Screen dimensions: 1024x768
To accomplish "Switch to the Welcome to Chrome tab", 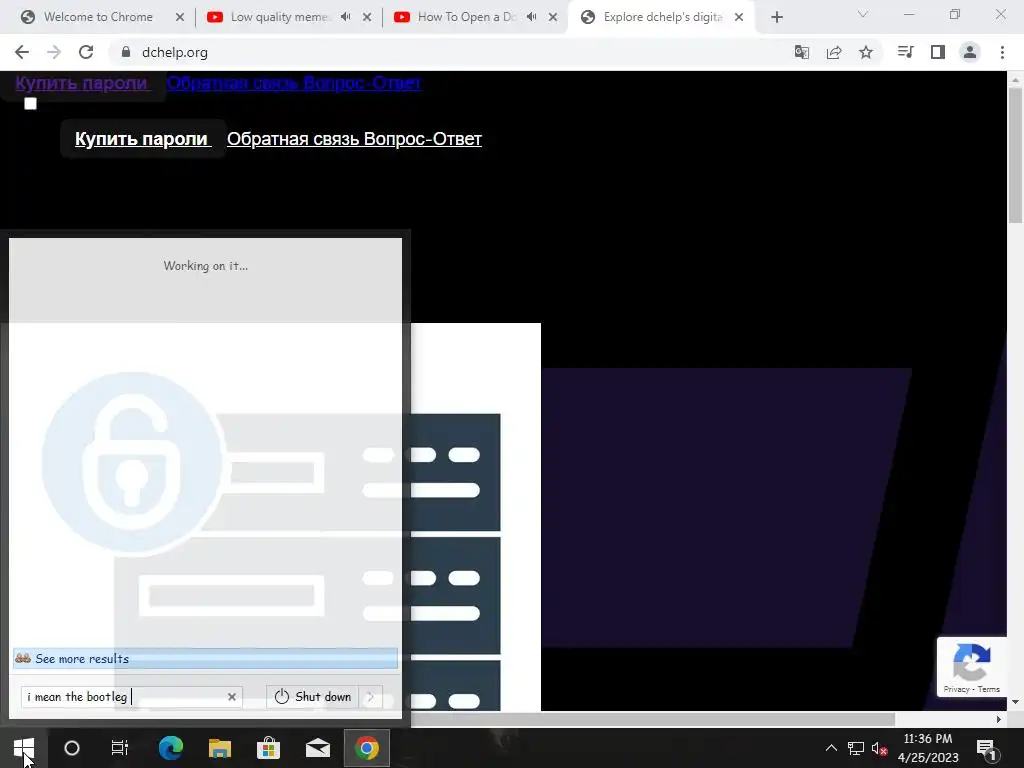I will click(98, 17).
